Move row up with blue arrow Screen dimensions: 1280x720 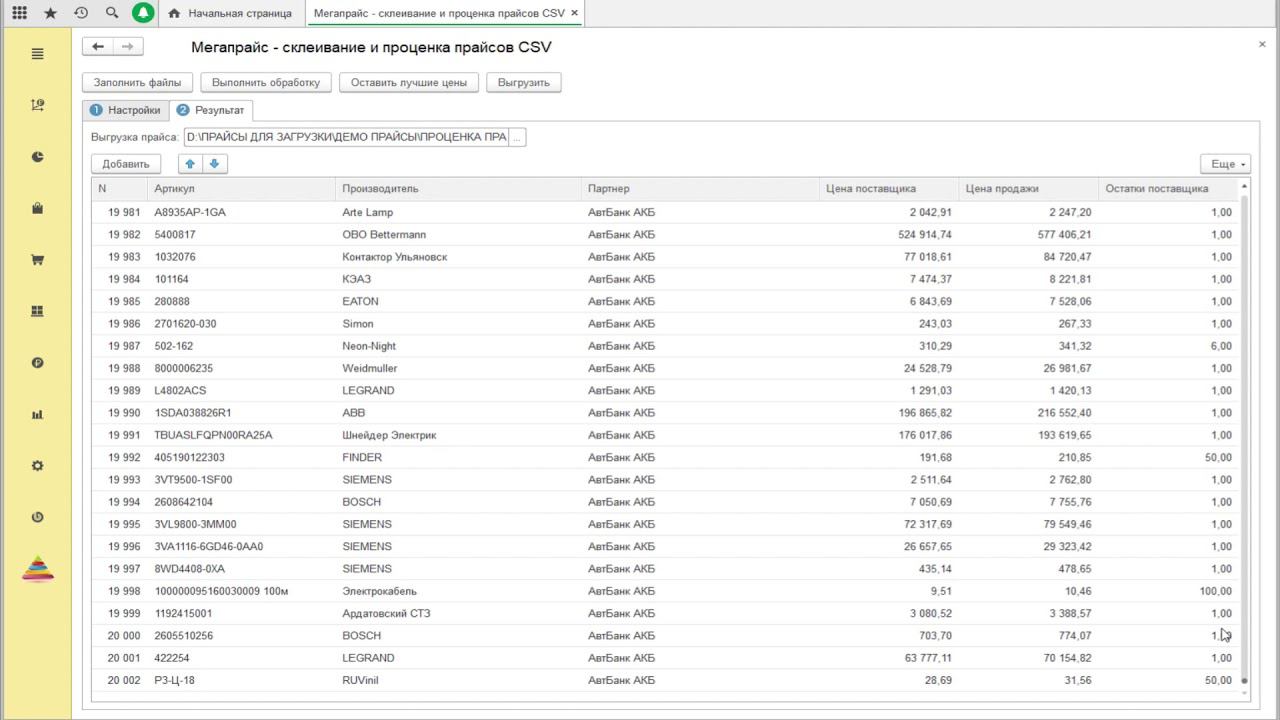190,164
